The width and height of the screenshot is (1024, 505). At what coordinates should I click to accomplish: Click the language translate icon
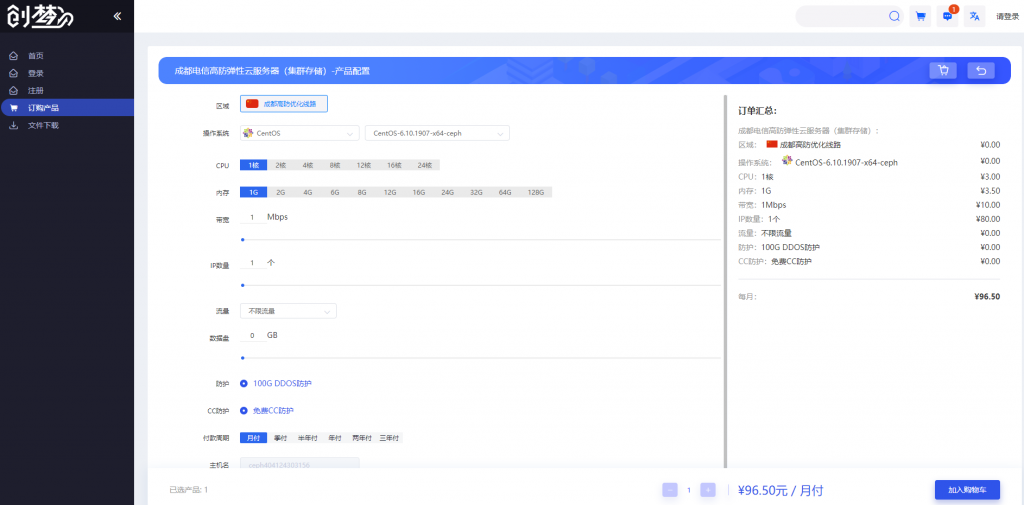974,16
